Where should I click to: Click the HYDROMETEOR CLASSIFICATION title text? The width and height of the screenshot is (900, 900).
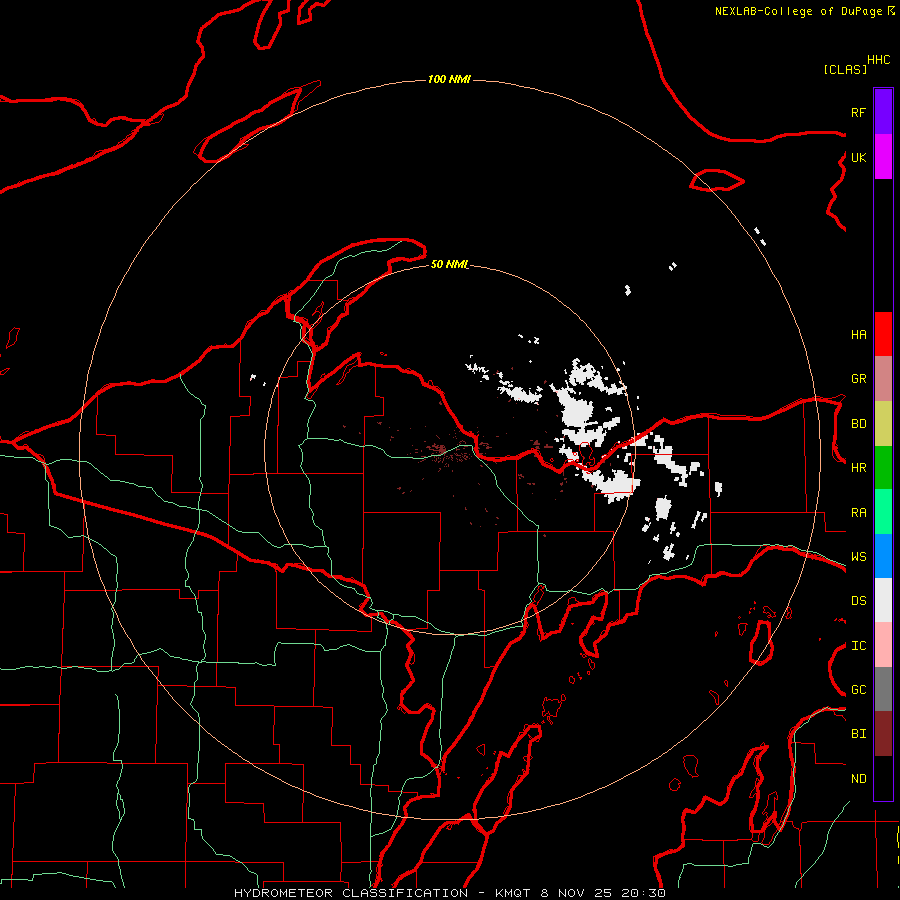click(x=351, y=893)
